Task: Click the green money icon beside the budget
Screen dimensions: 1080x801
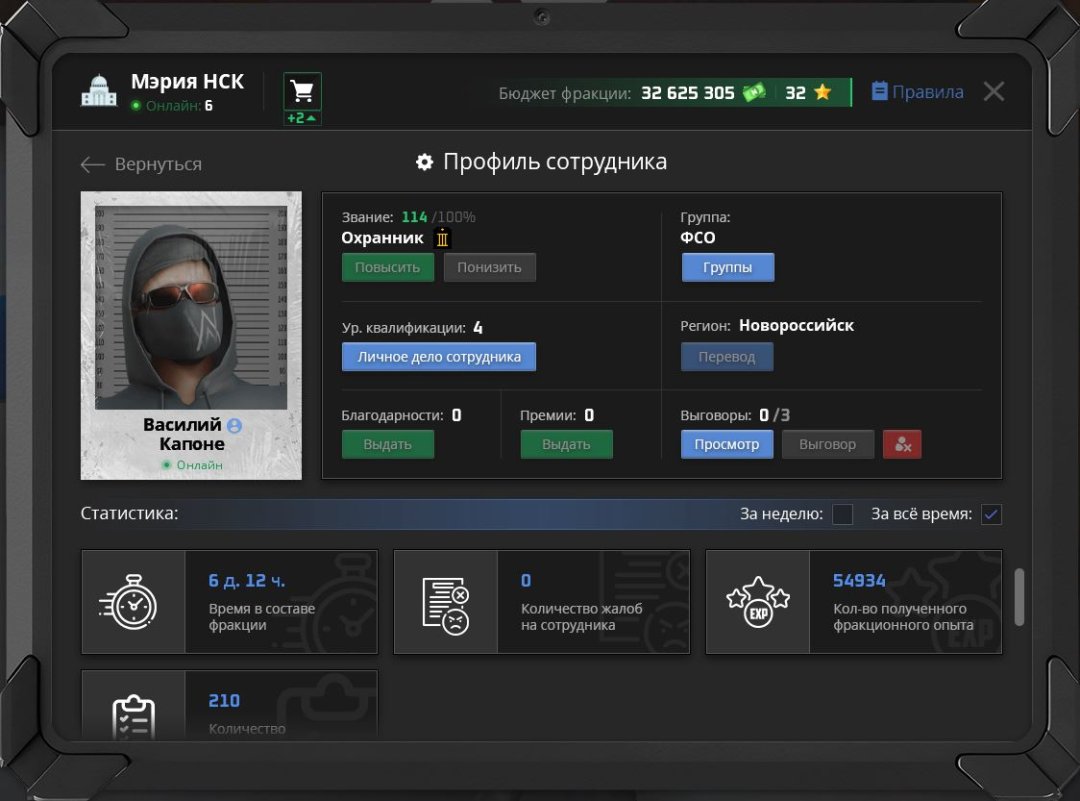Action: [x=754, y=92]
